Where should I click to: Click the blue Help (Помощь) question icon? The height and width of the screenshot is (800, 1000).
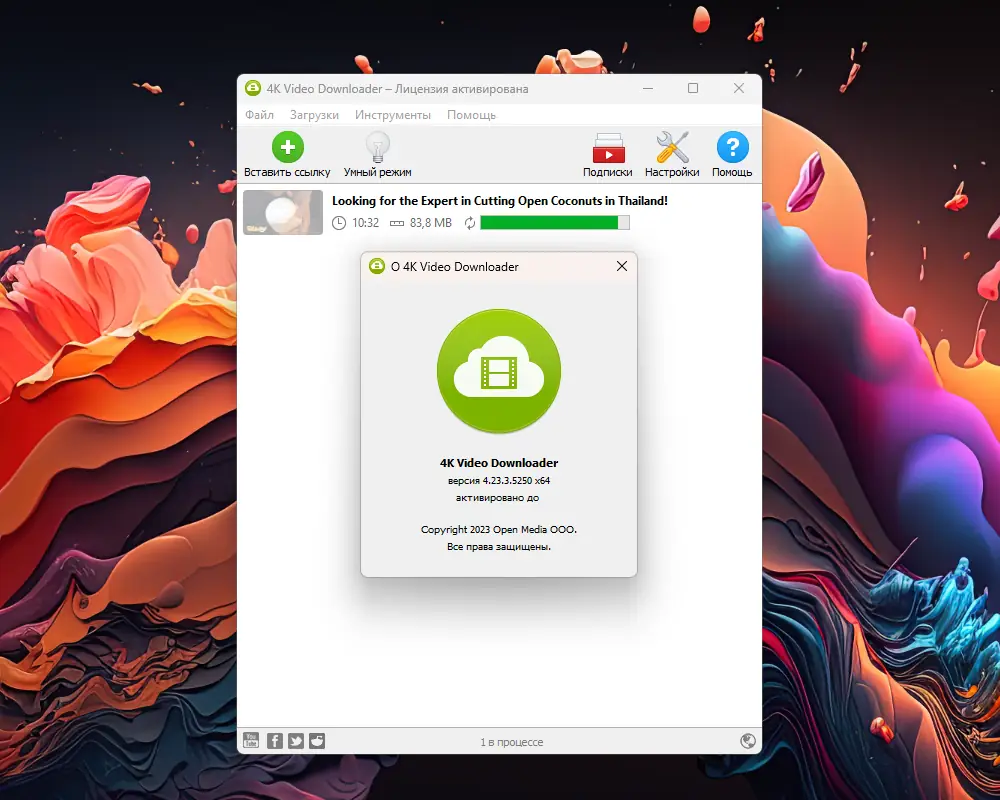click(732, 147)
